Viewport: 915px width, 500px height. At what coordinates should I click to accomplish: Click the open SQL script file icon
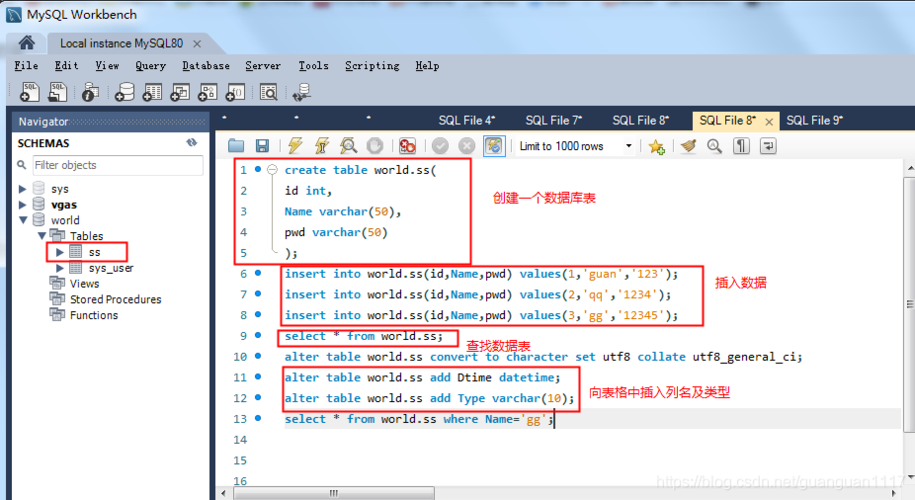(58, 92)
